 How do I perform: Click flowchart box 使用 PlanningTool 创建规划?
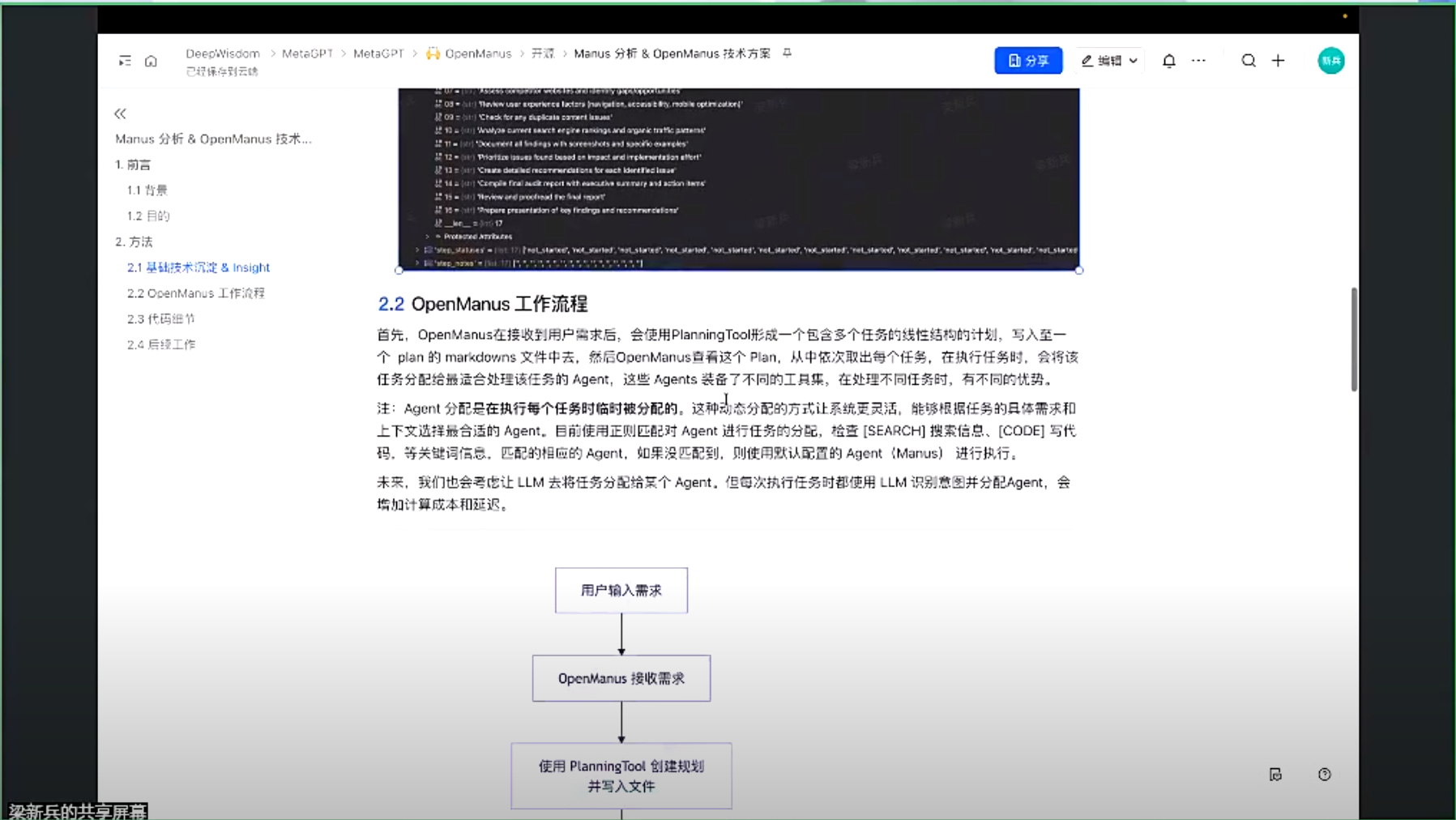(x=621, y=775)
